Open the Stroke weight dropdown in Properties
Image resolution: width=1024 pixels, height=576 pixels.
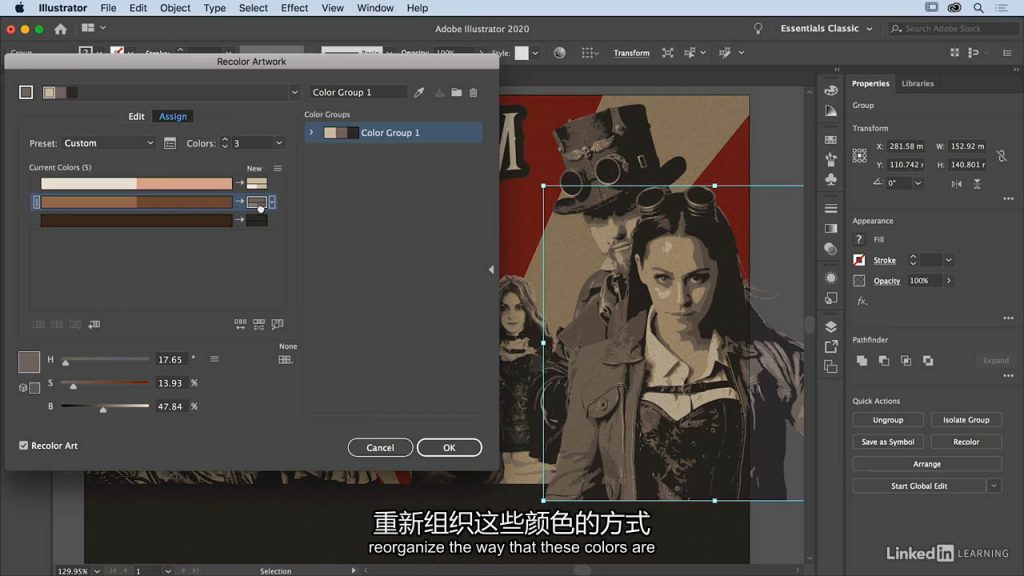tap(948, 260)
